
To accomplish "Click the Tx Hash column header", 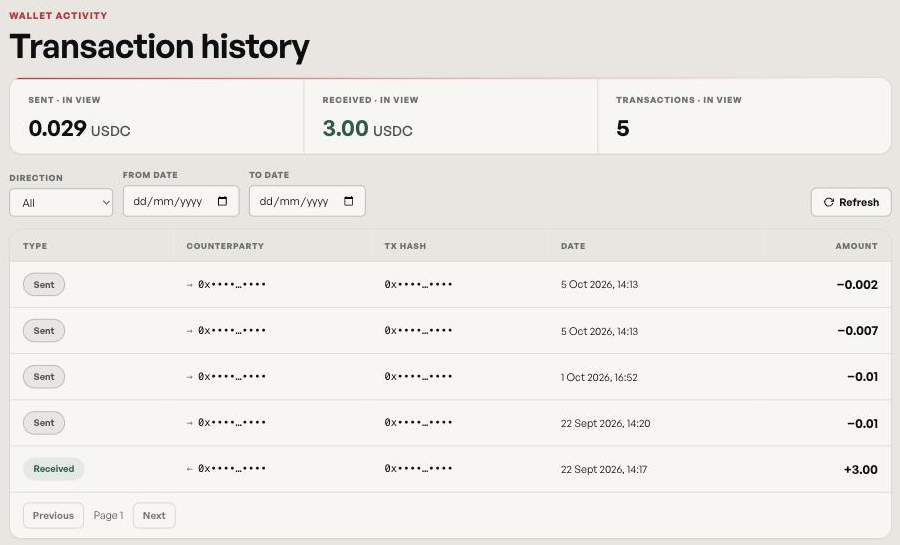I will point(405,246).
